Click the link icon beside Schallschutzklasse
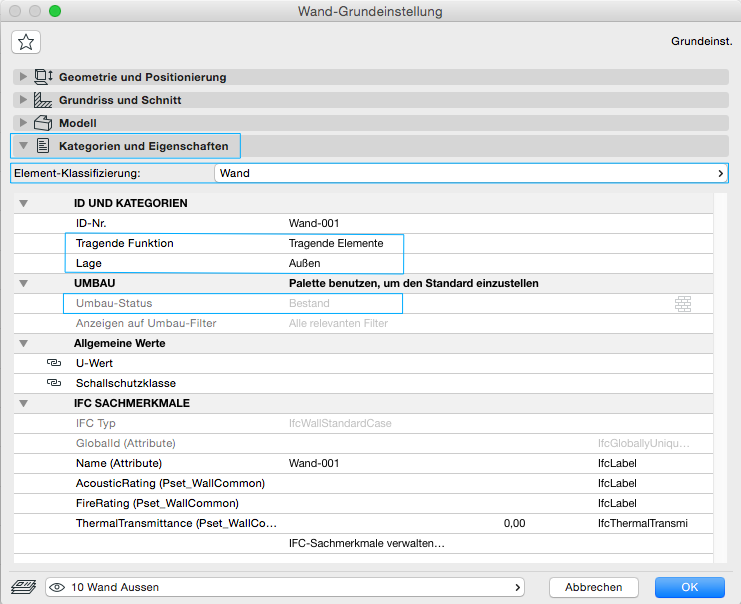 [52, 383]
